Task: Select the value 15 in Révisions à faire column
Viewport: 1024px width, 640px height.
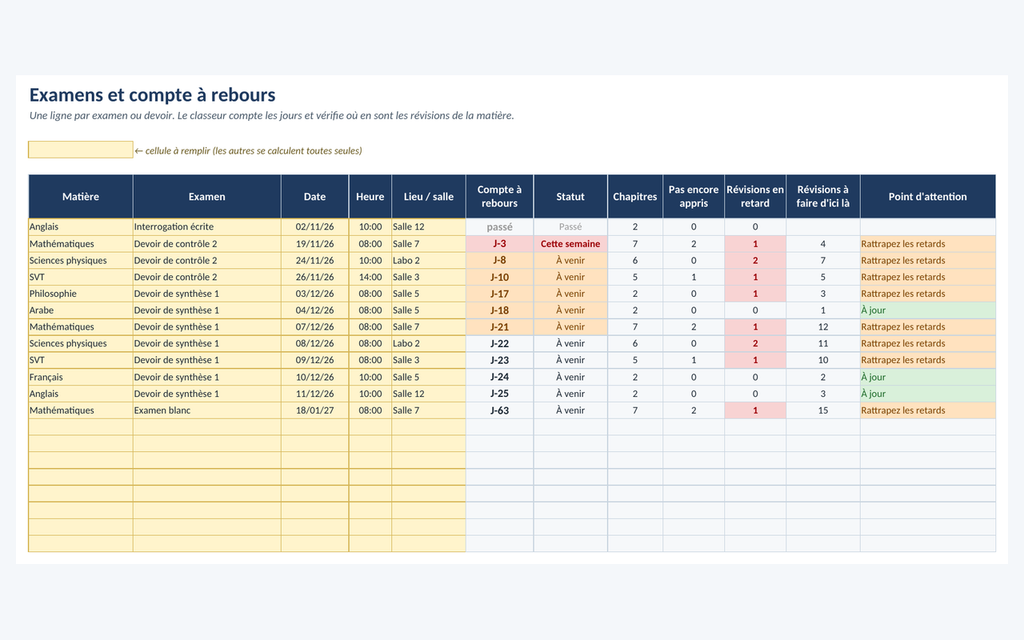Action: [823, 410]
